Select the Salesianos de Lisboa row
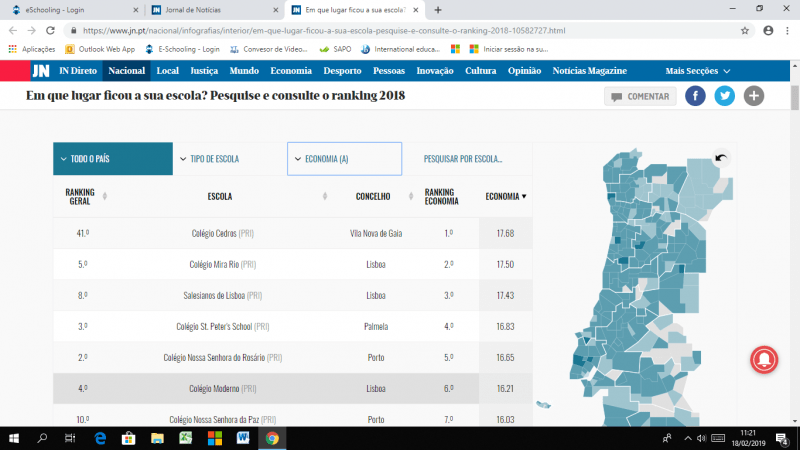800x450 pixels. click(x=292, y=295)
